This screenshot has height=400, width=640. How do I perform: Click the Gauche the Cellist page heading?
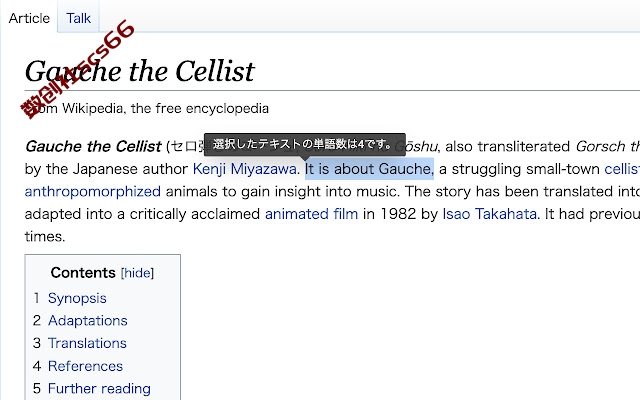point(140,71)
